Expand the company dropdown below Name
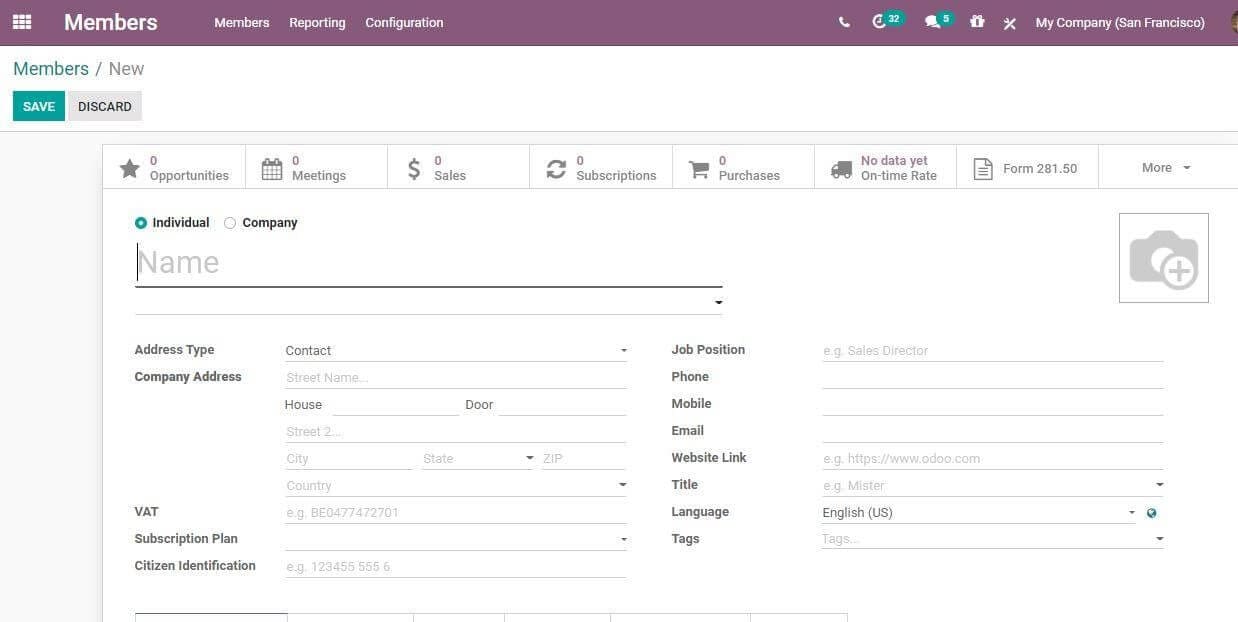Screen dimensions: 1238x622 pos(718,302)
